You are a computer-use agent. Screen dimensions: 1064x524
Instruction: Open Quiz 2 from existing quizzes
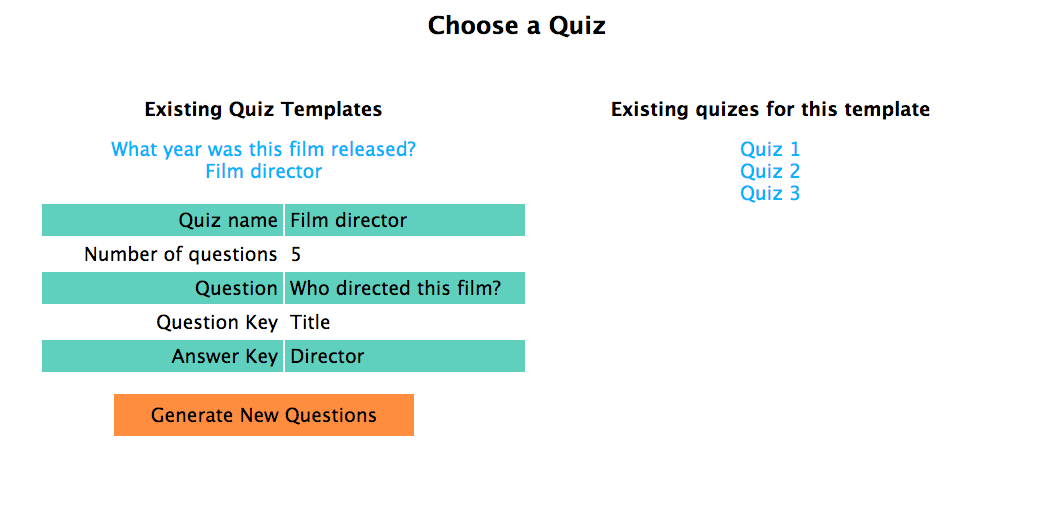770,171
